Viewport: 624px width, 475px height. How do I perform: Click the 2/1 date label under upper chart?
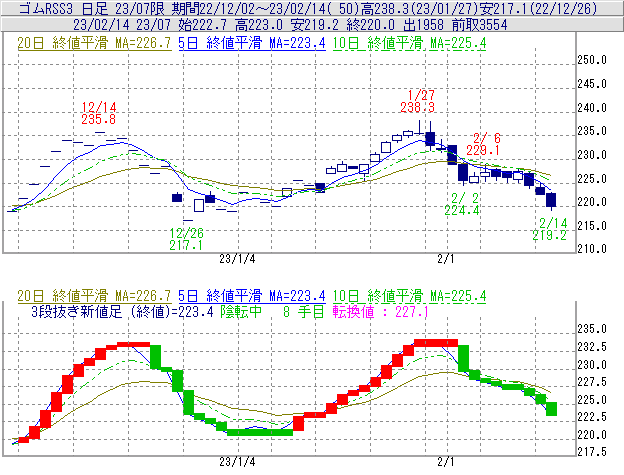(x=446, y=259)
